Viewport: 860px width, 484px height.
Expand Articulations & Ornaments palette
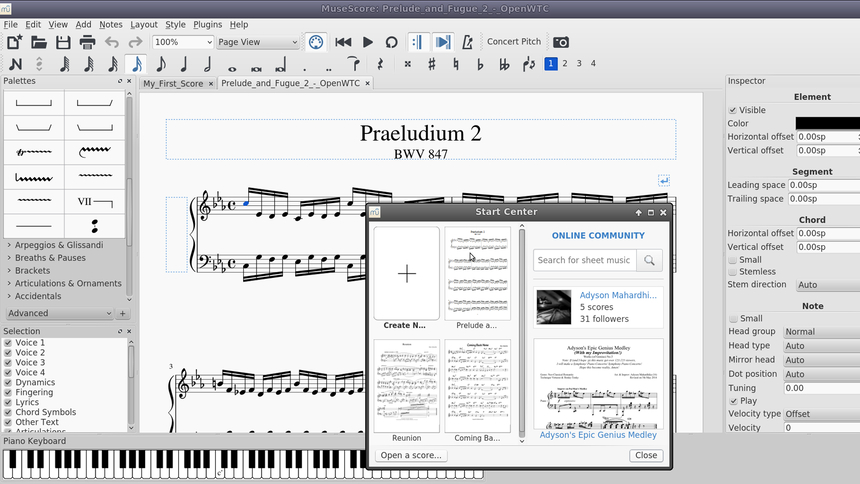(x=68, y=283)
